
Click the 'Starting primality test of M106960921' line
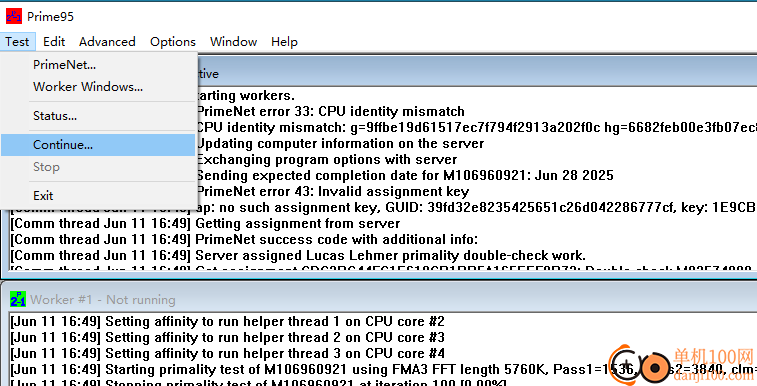click(383, 370)
